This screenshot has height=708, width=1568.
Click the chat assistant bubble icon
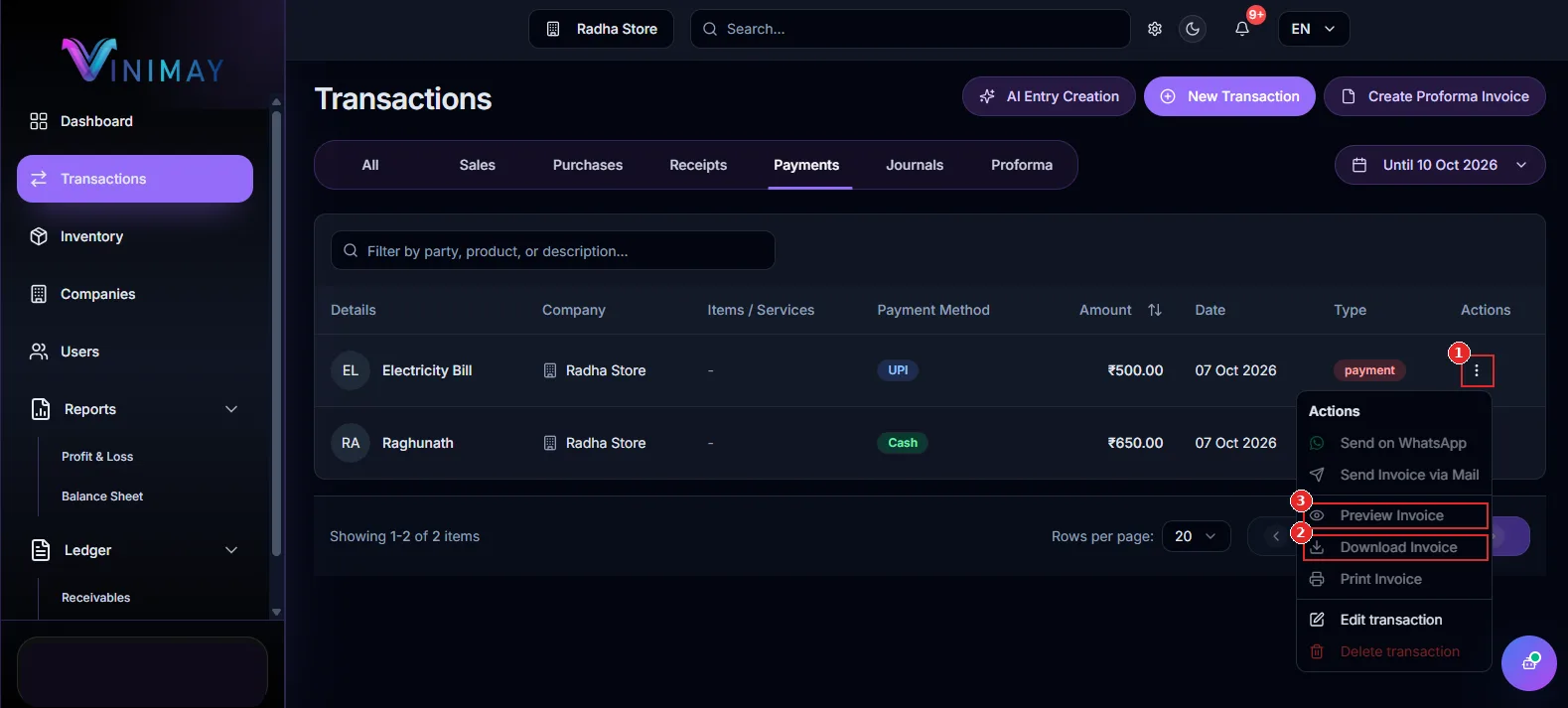[1529, 663]
